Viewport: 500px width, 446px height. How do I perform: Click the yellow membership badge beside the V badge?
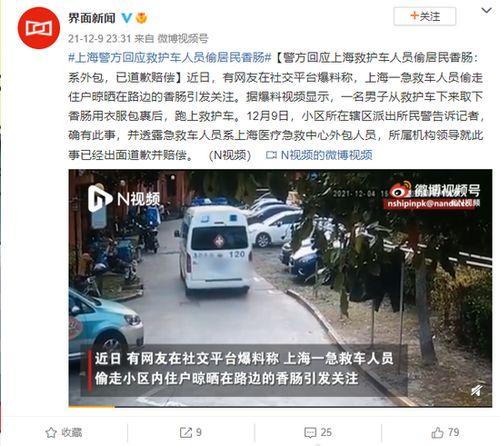[142, 18]
